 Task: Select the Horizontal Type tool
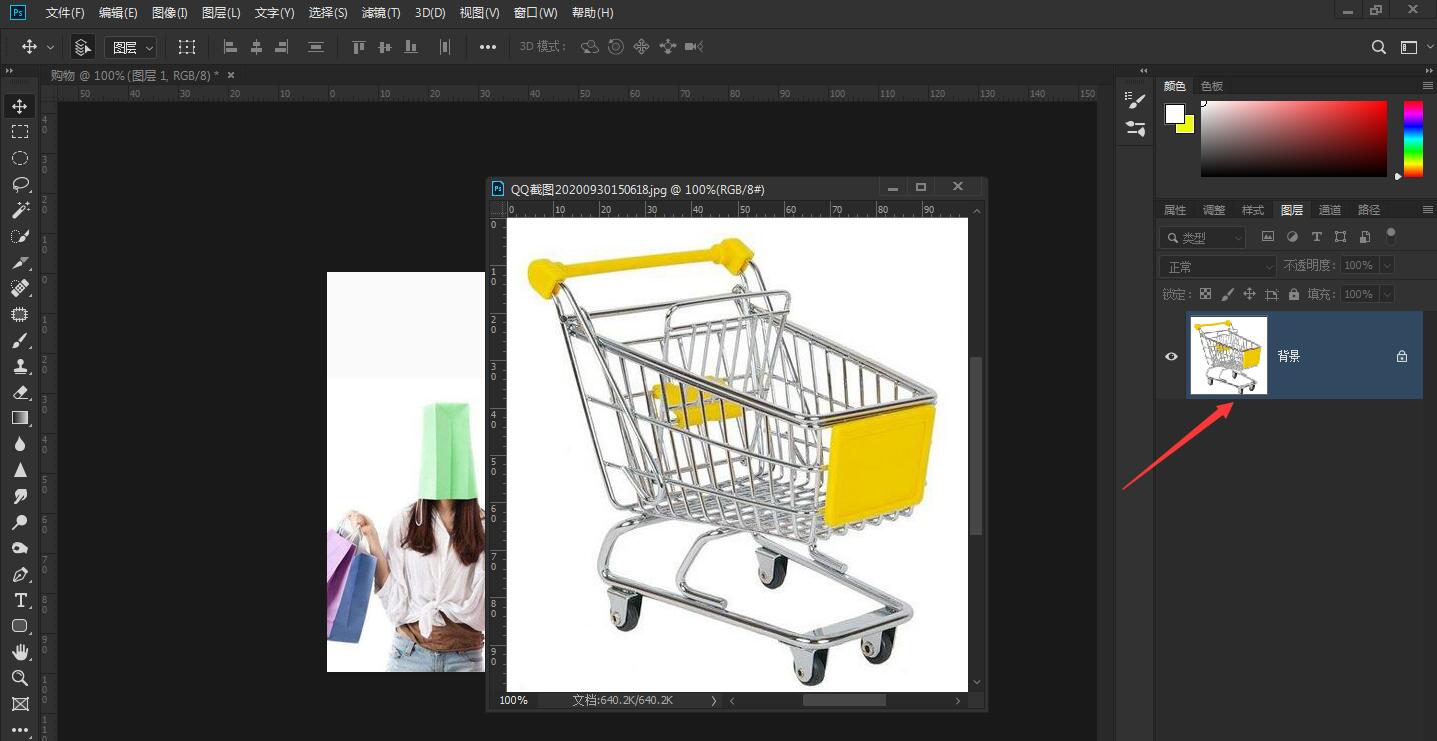[20, 601]
